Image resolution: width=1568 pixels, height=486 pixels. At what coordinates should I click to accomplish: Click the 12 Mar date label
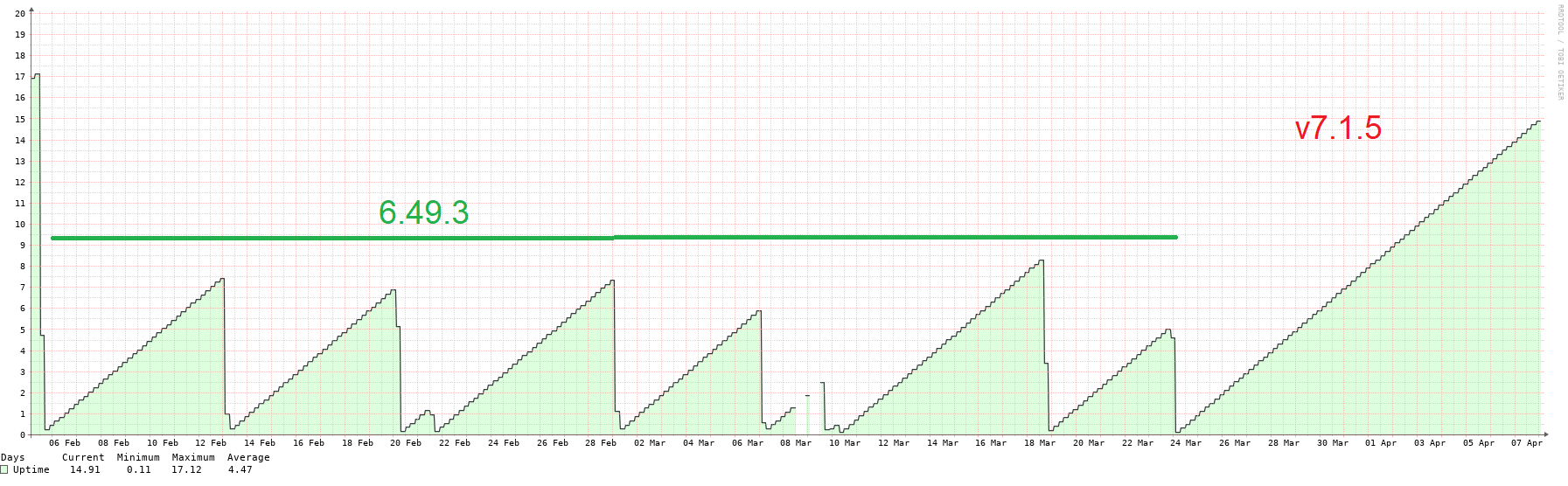pos(894,443)
